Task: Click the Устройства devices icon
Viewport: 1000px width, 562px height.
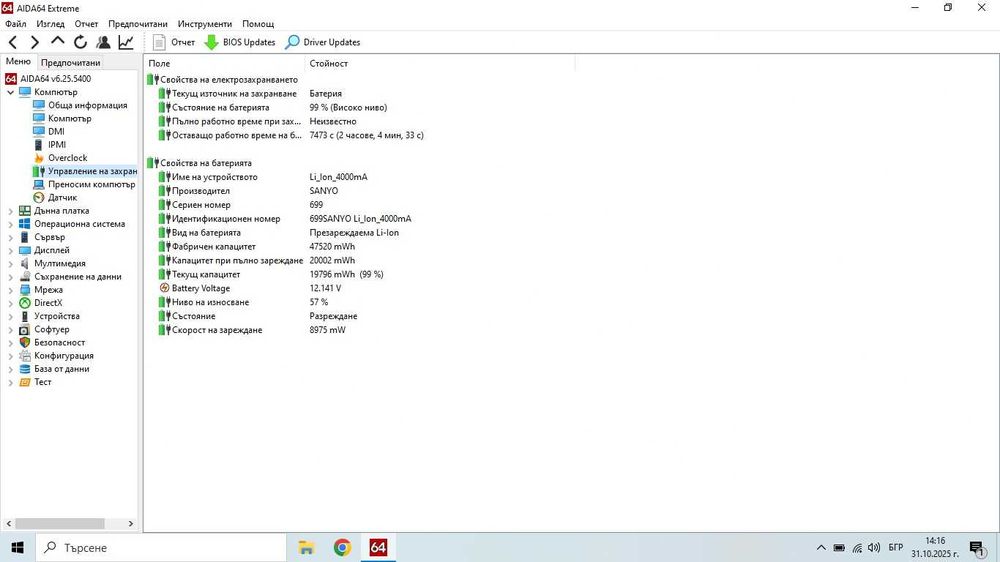Action: click(x=25, y=316)
